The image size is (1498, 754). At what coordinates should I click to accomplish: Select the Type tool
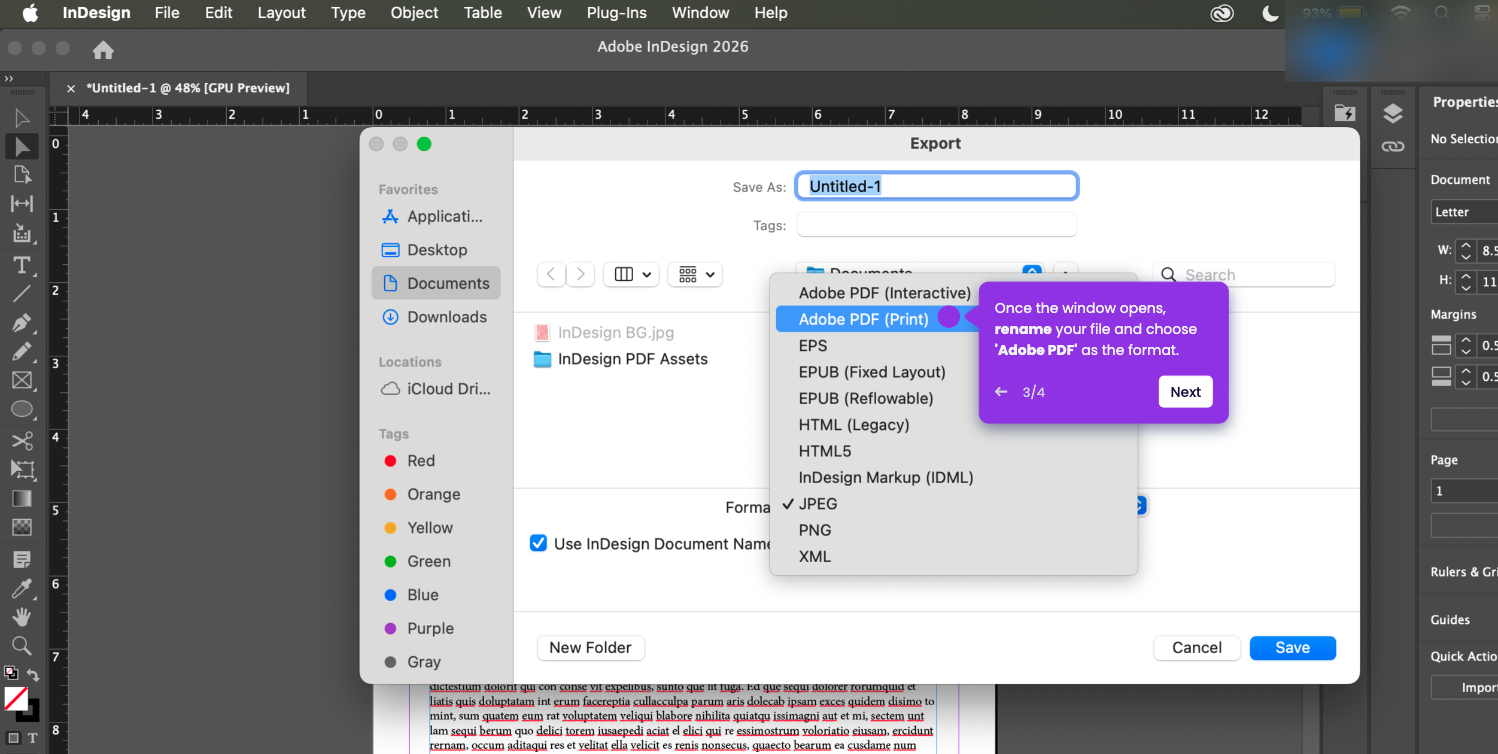22,265
